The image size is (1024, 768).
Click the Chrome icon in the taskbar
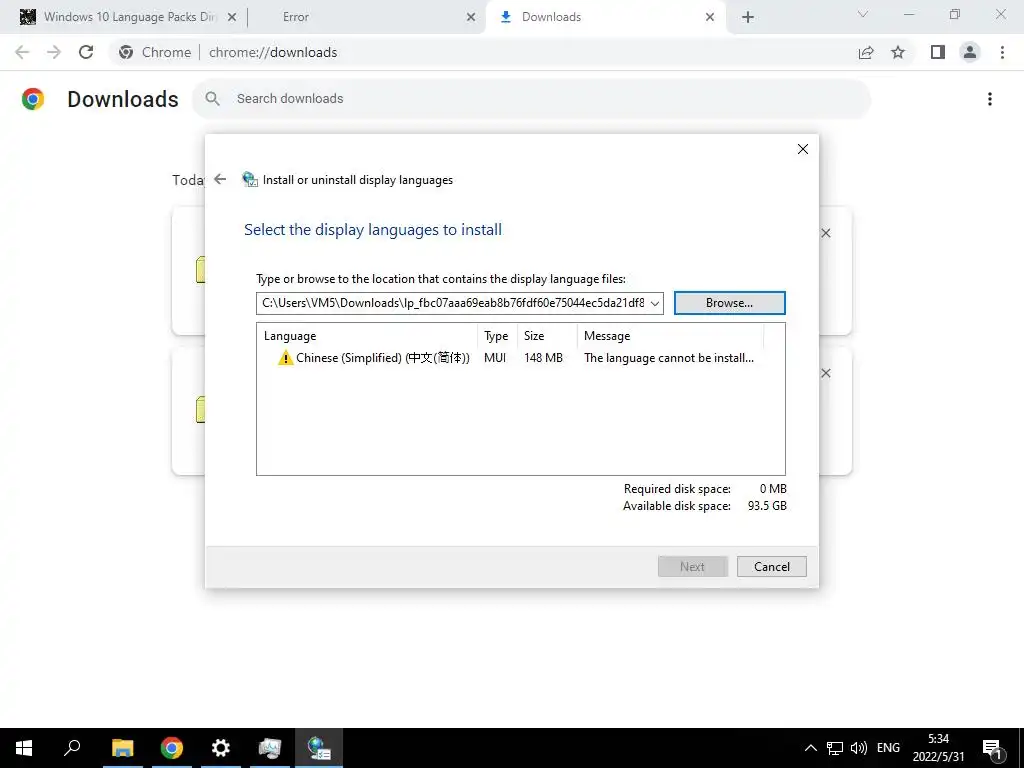click(x=172, y=748)
